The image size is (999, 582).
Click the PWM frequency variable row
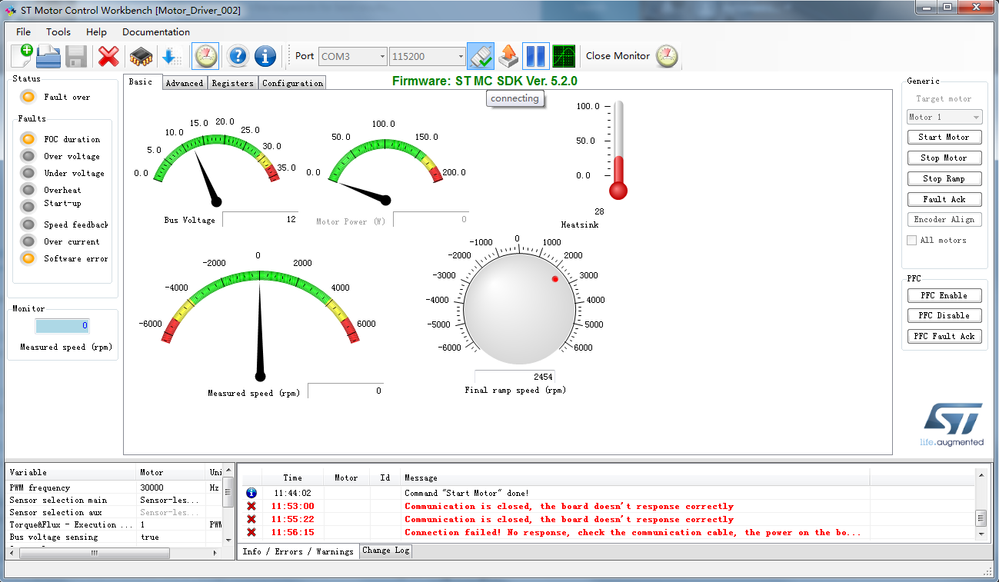115,488
